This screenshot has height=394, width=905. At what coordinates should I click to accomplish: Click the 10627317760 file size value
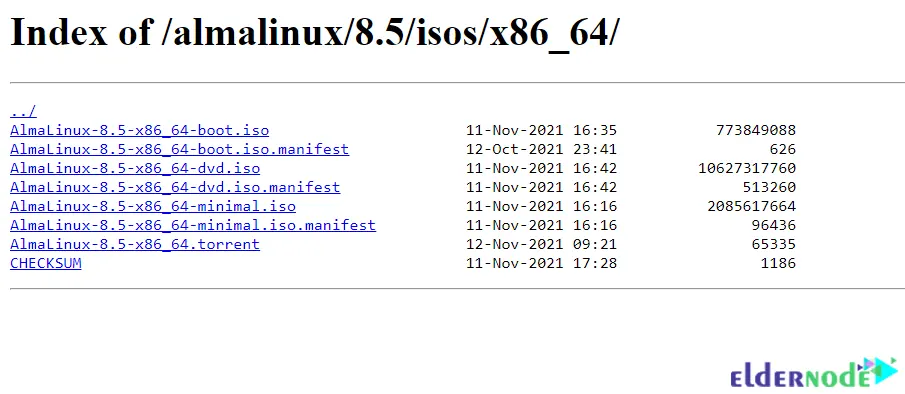point(747,168)
